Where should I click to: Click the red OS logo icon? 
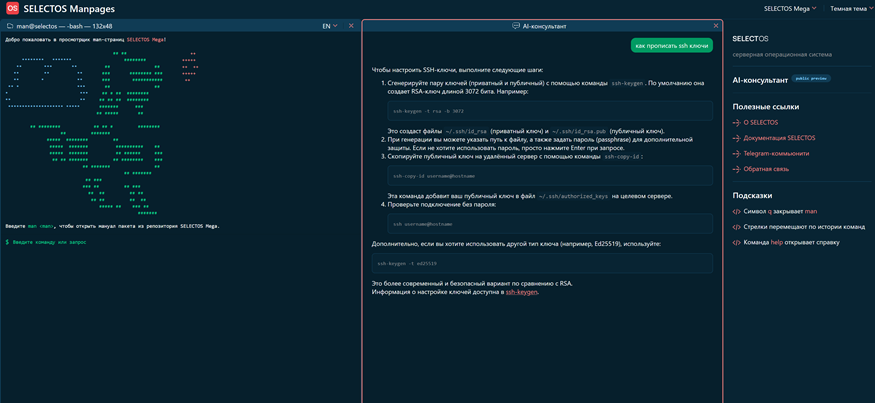(12, 8)
